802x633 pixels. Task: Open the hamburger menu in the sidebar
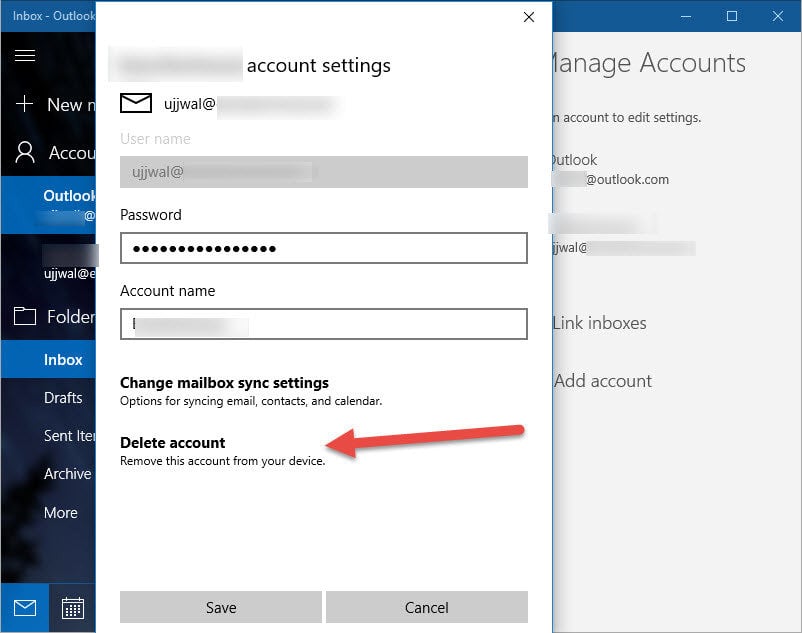(x=25, y=55)
